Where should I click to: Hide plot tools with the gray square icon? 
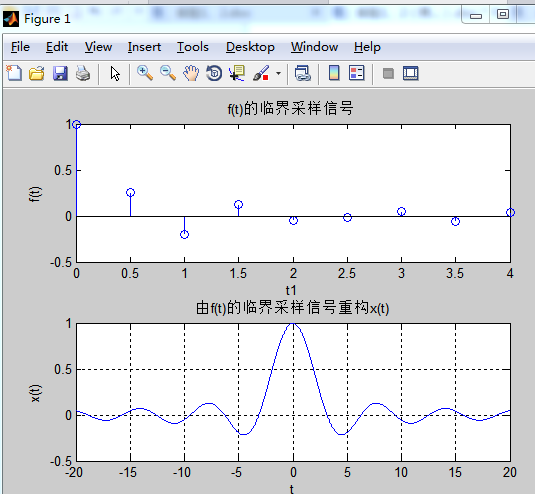388,73
